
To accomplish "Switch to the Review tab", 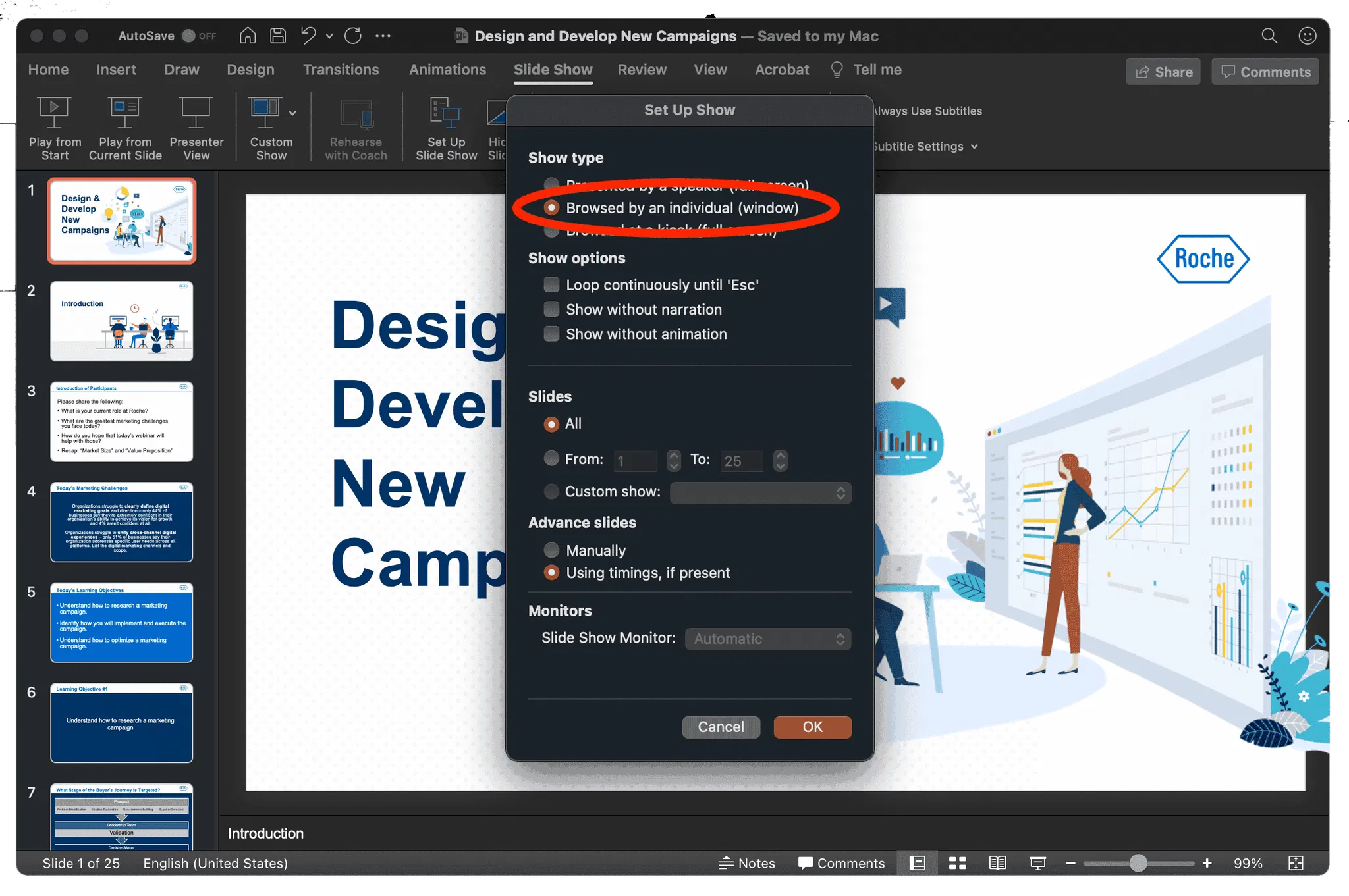I will pyautogui.click(x=642, y=70).
